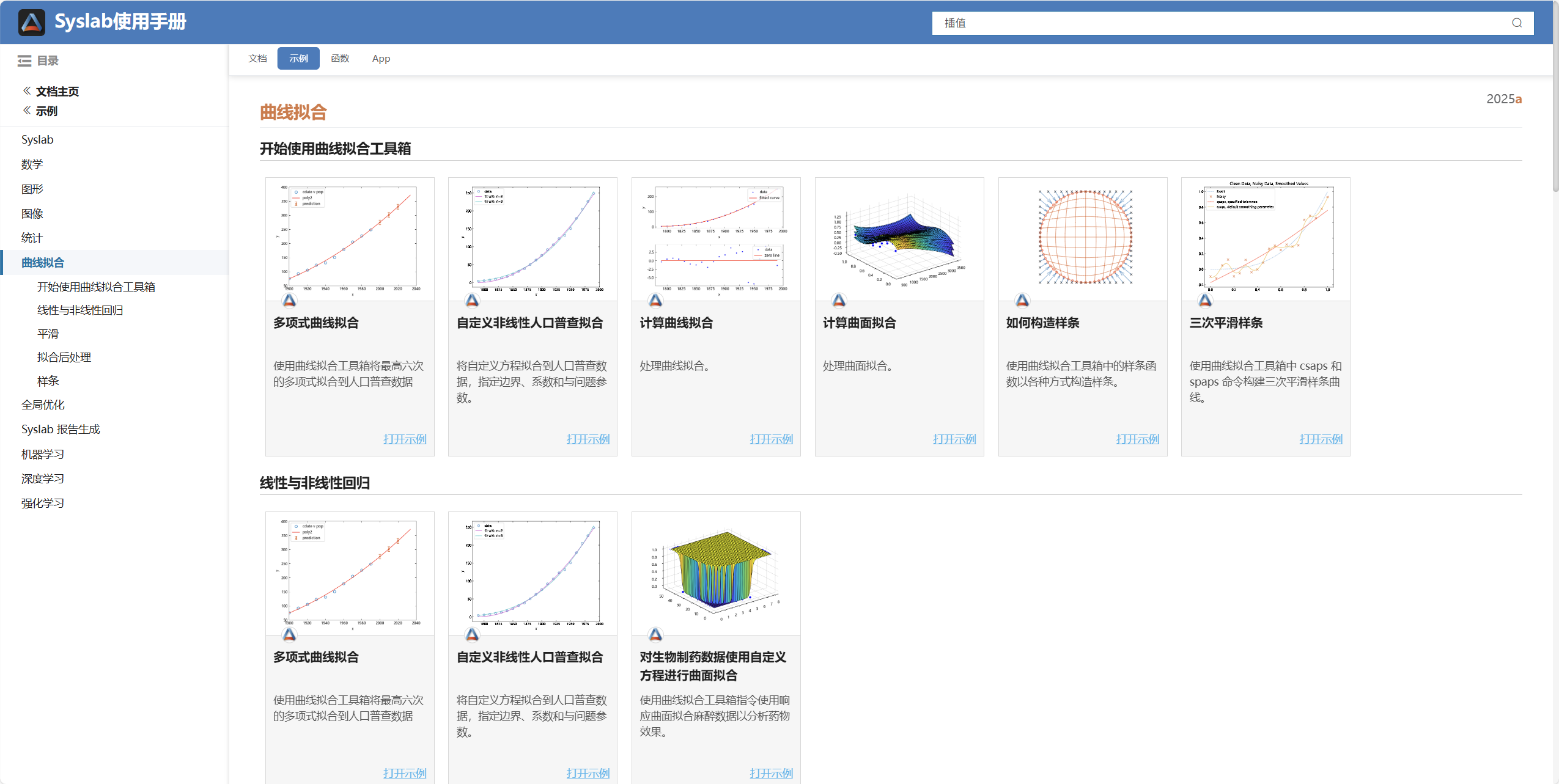Click the search magnifier icon
The height and width of the screenshot is (784, 1559).
point(1517,23)
